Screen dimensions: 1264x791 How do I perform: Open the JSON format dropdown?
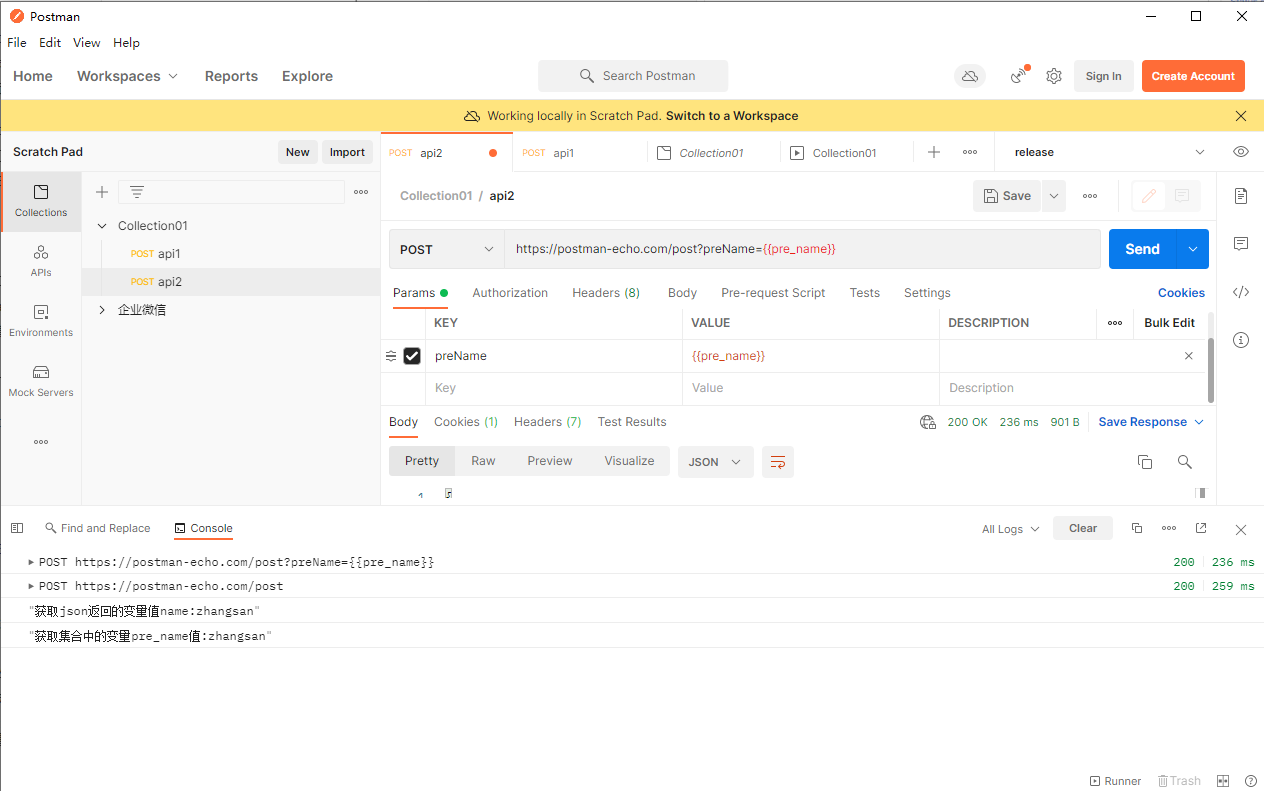click(x=716, y=462)
